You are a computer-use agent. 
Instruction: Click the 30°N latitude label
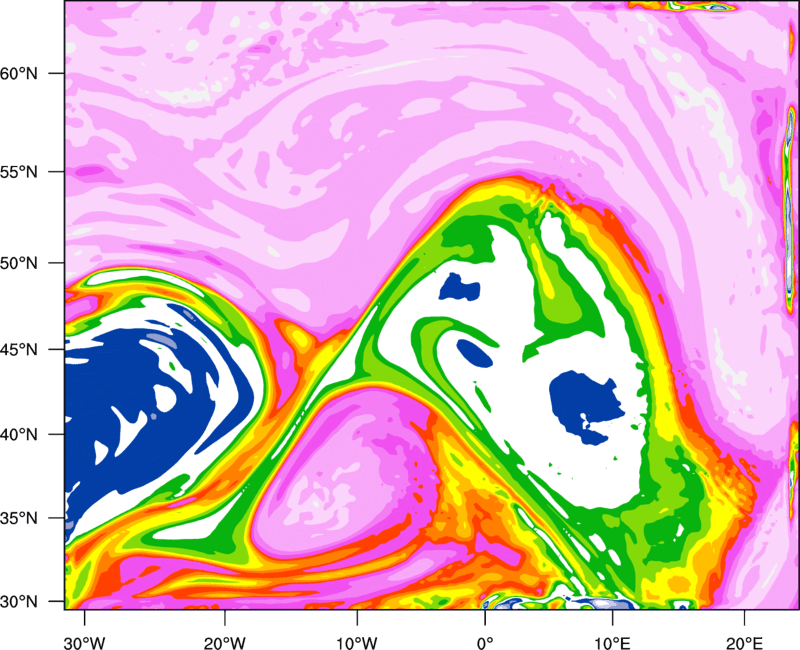pyautogui.click(x=19, y=602)
